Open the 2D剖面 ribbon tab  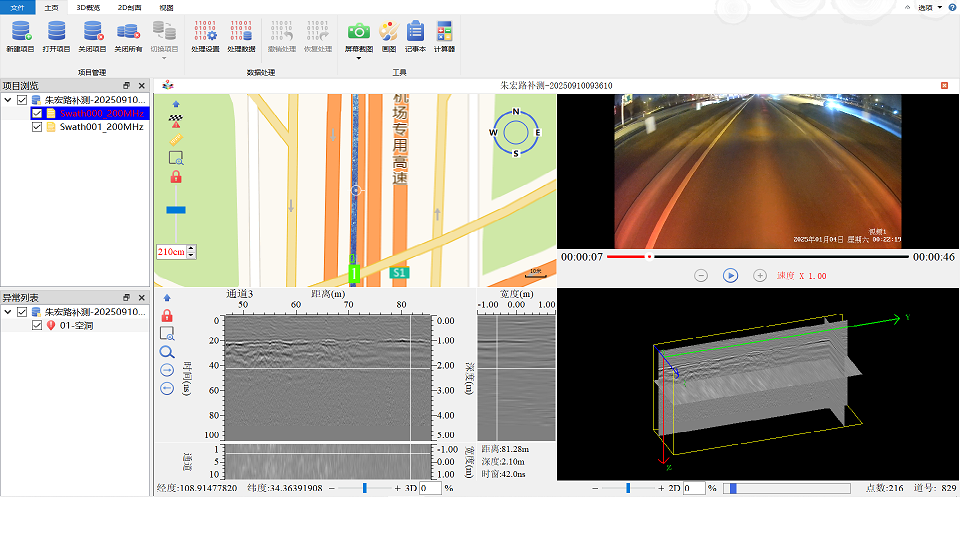(x=129, y=7)
